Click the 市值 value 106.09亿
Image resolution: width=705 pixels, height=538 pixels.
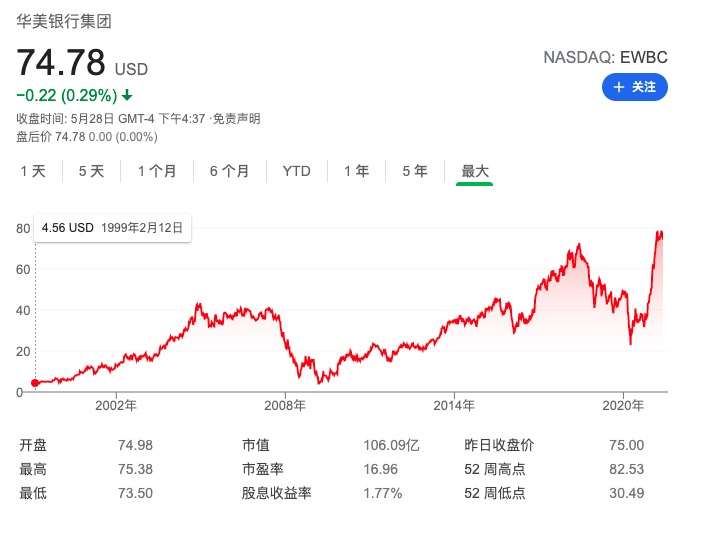(391, 445)
